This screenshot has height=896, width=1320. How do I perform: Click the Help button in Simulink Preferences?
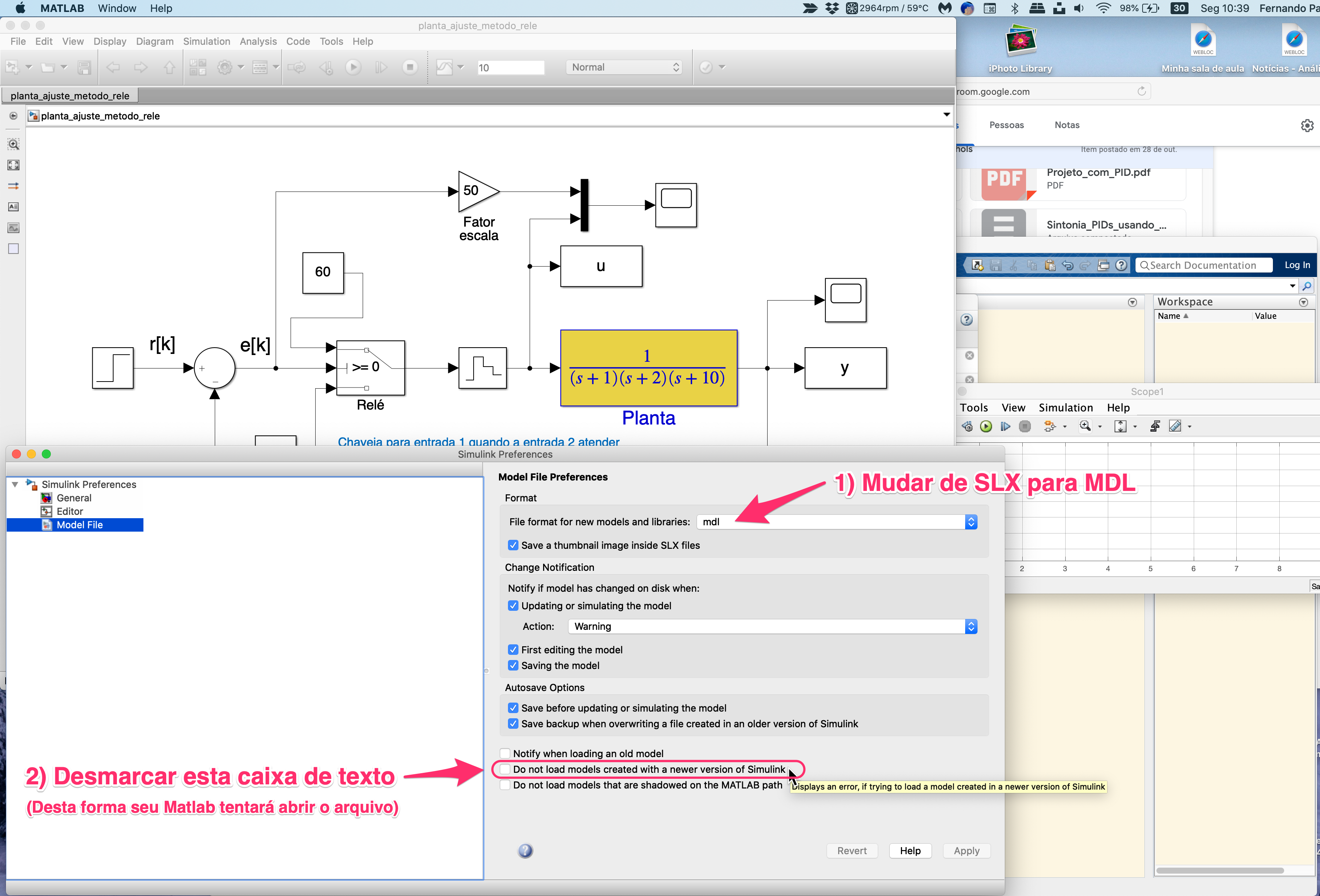click(x=910, y=850)
